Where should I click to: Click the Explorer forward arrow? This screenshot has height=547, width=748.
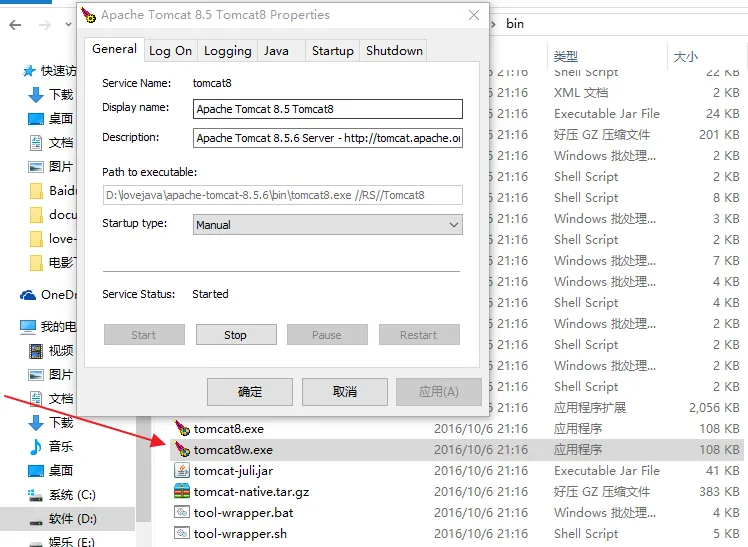click(45, 25)
